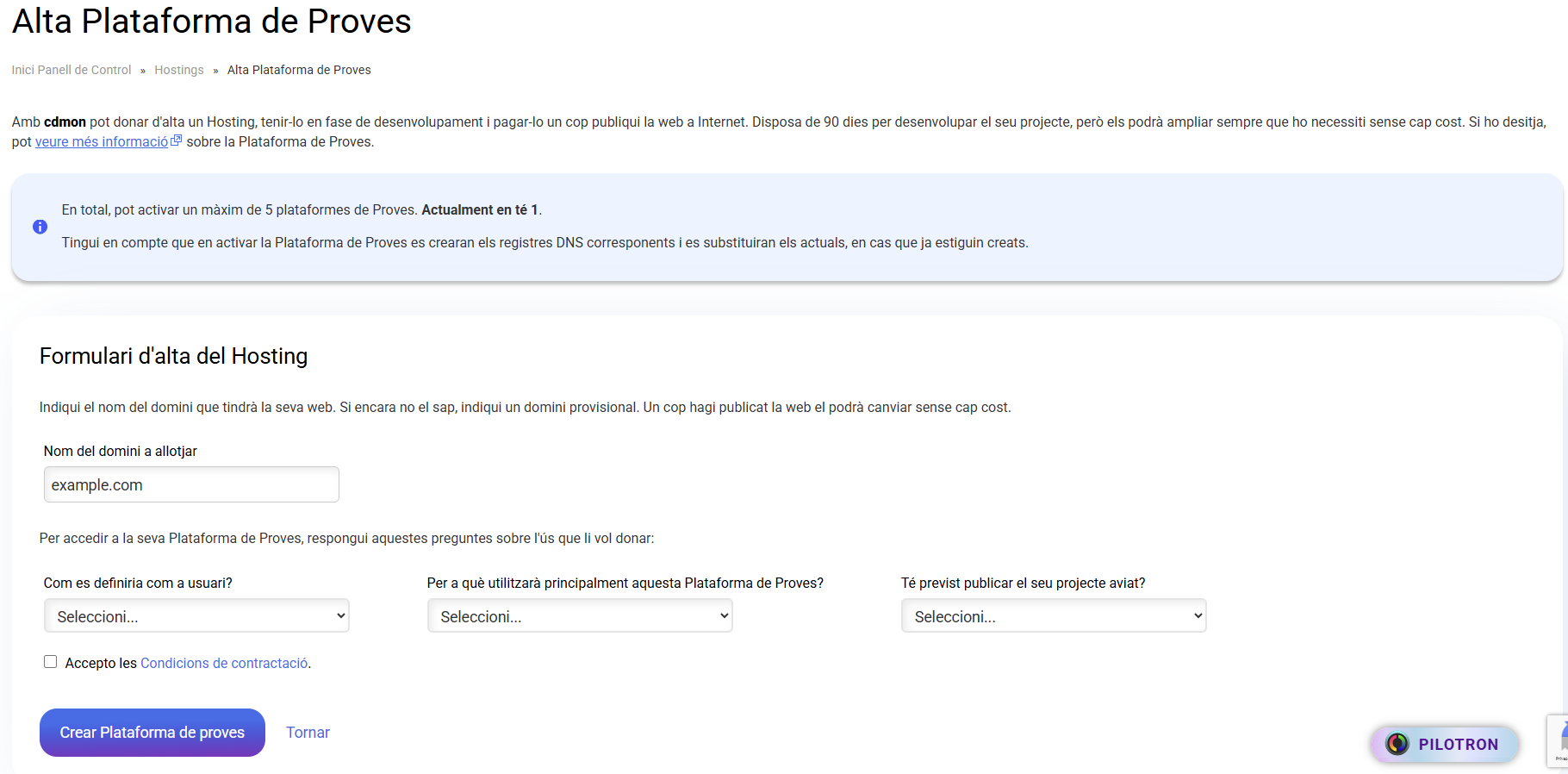Click the 'Formulari d'alta del Hosting' heading

[173, 356]
